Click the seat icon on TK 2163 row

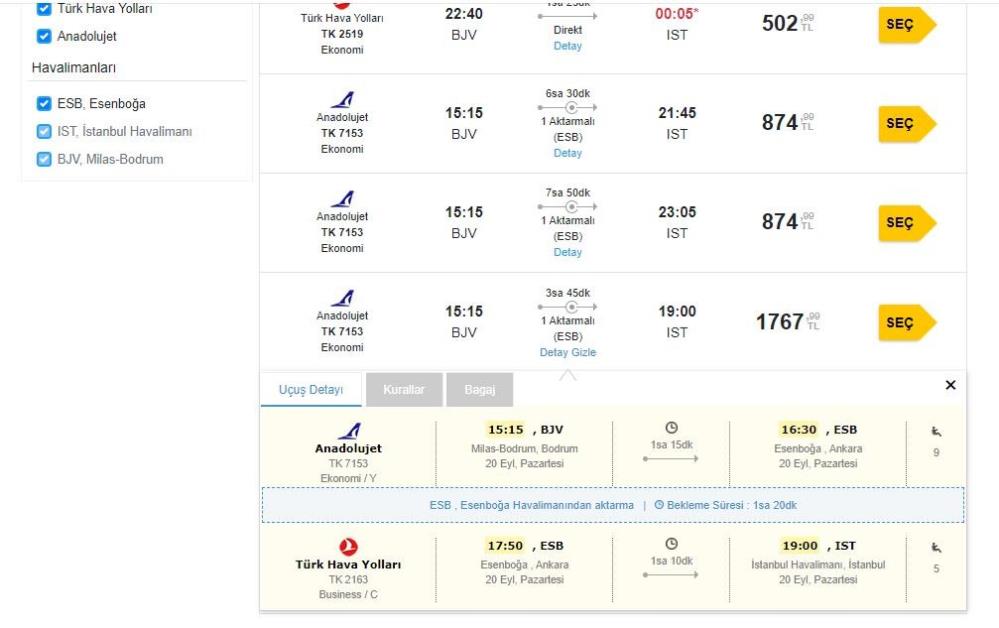pyautogui.click(x=936, y=548)
